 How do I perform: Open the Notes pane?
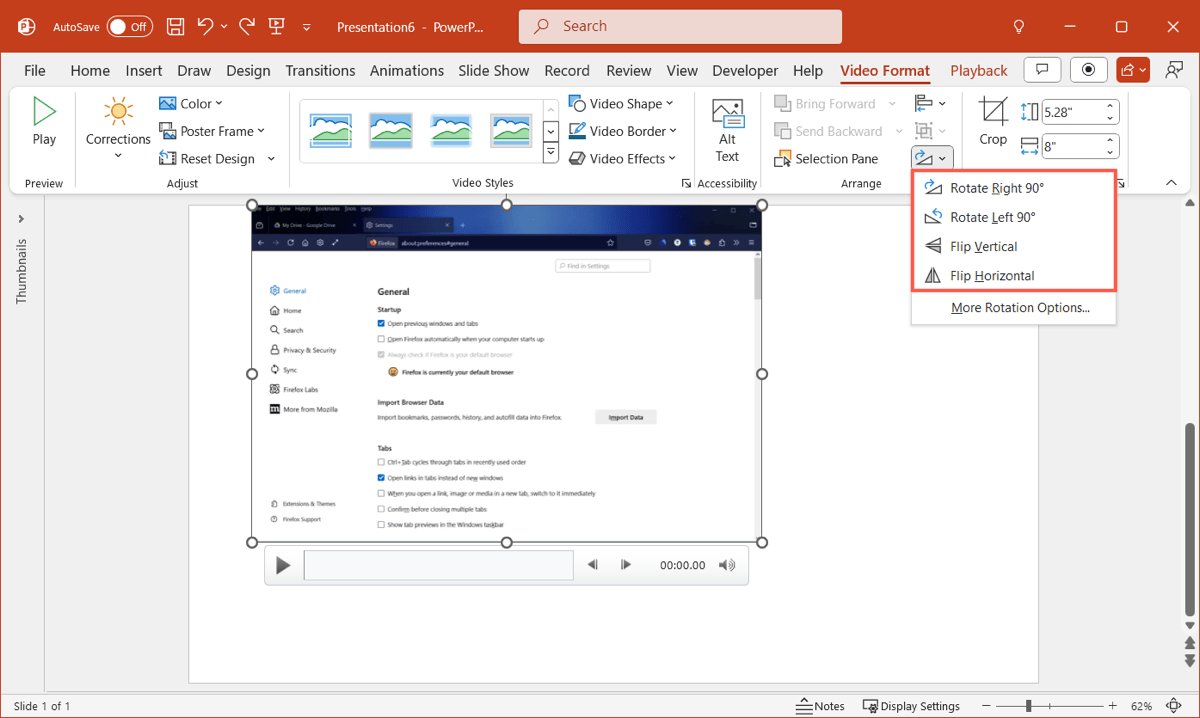(x=821, y=706)
